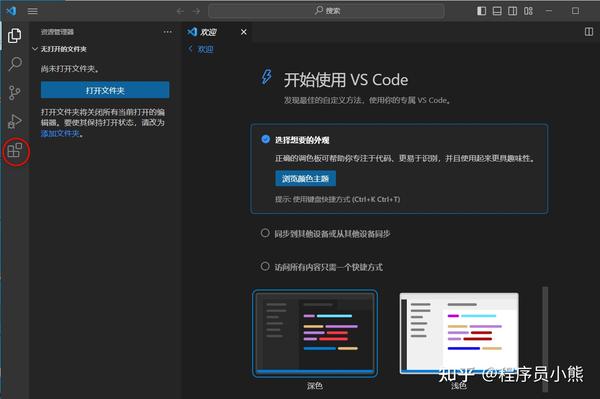Viewport: 600px width, 399px height.
Task: Select the 同步到其他设备 step radio
Action: pos(265,233)
